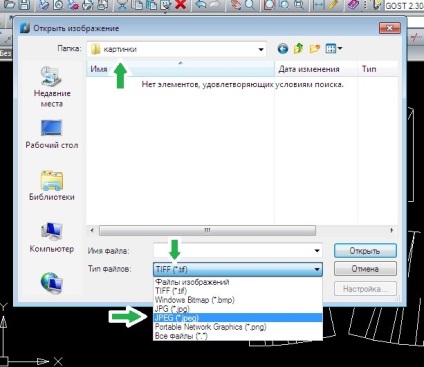Click the Открыть button
This screenshot has height=367, width=424.
[x=365, y=251]
